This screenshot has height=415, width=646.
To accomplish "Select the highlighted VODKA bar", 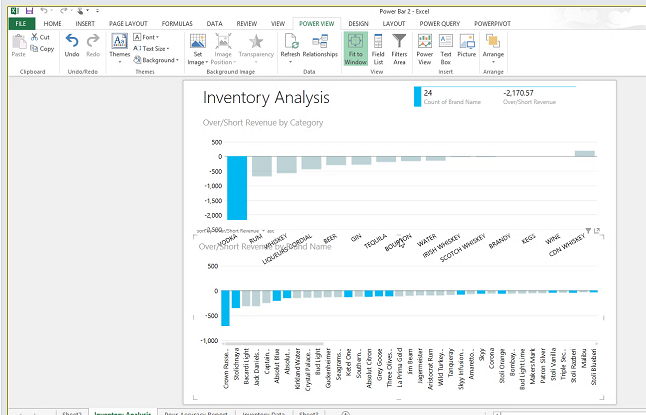I will 237,188.
